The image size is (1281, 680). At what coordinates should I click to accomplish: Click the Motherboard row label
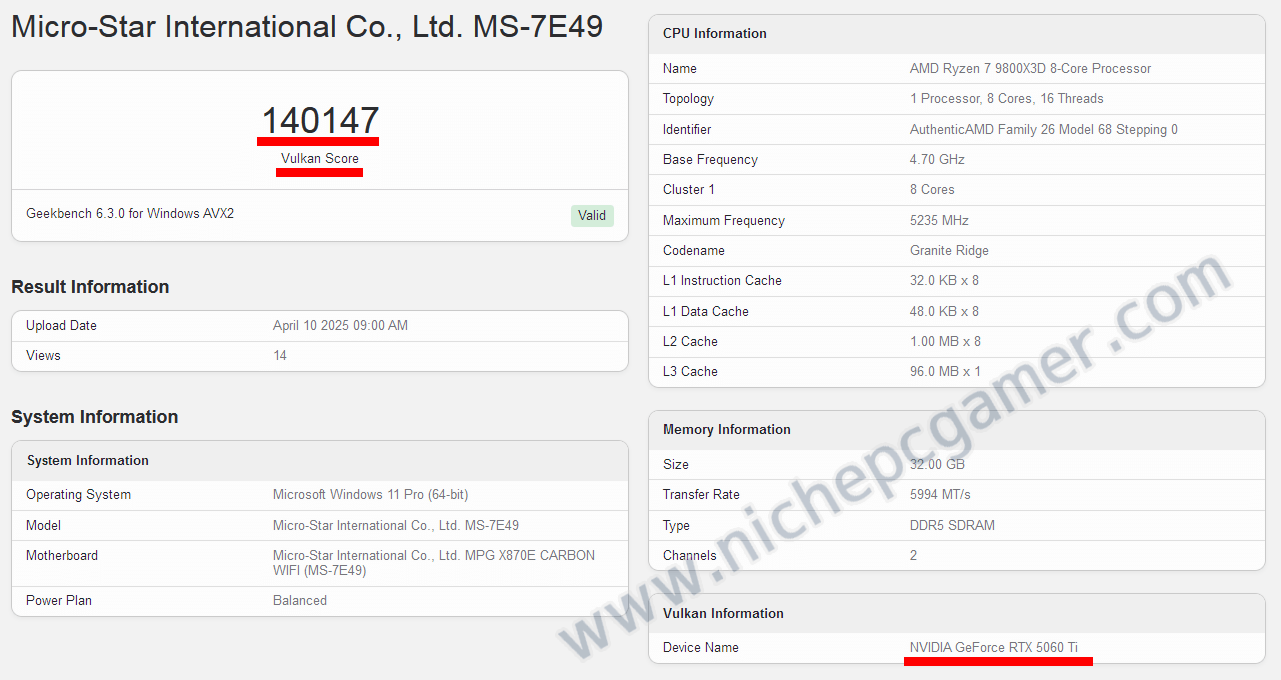(x=62, y=555)
